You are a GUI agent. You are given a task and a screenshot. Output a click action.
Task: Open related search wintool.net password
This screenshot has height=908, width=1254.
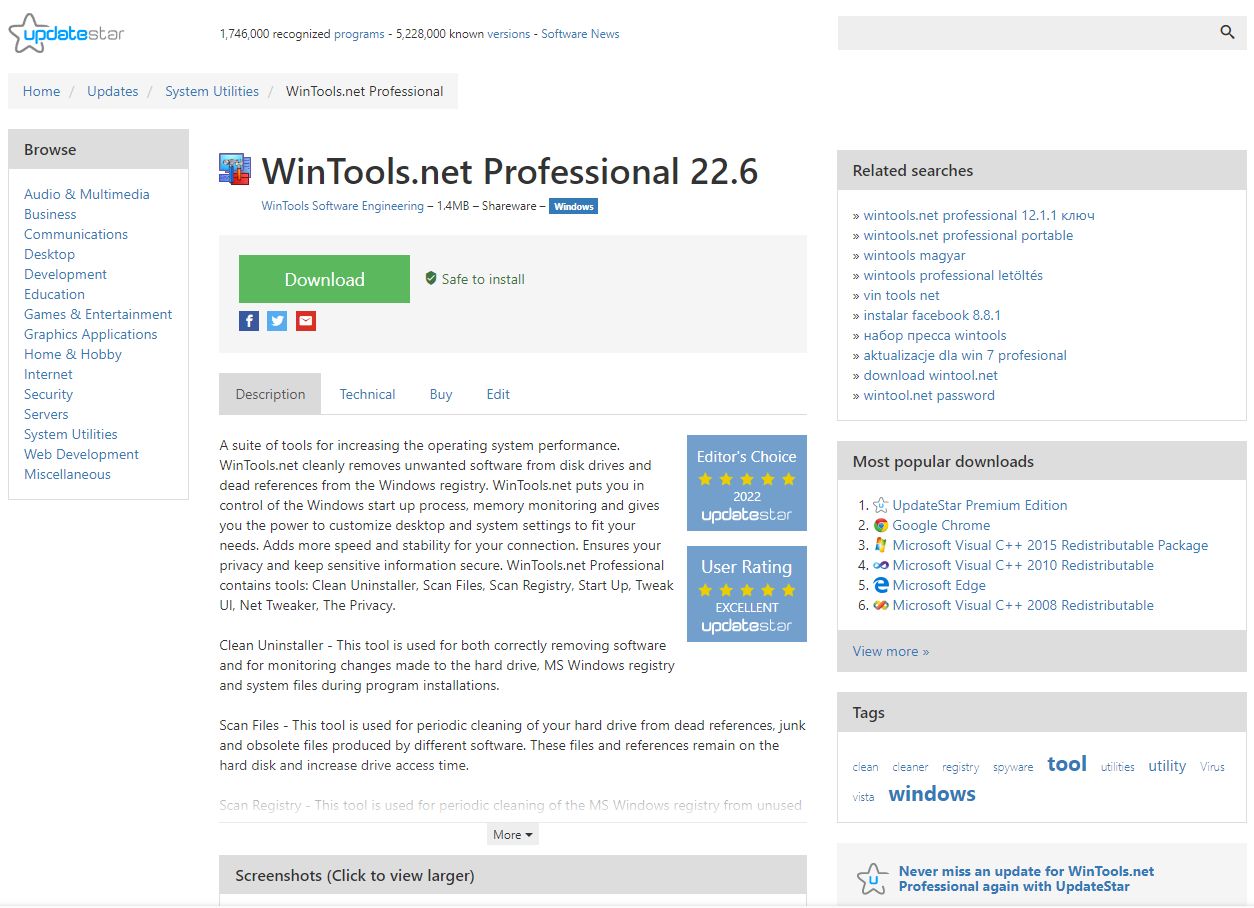pos(929,395)
